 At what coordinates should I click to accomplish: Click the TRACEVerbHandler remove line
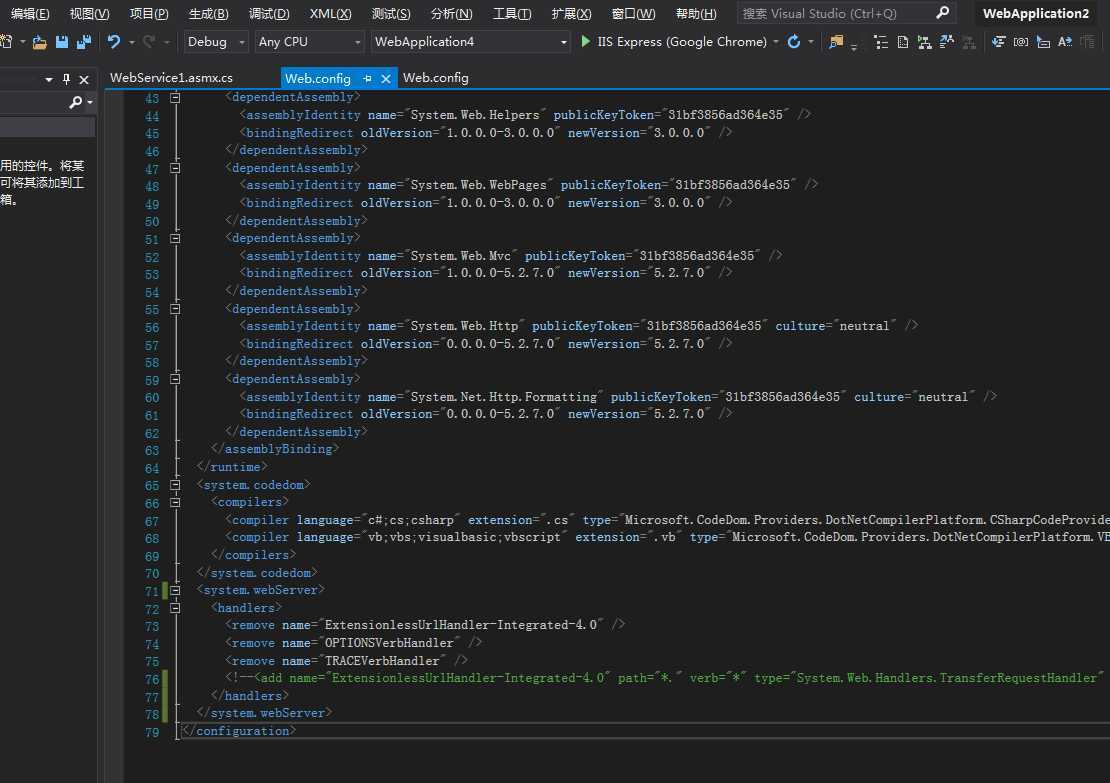[x=347, y=661]
